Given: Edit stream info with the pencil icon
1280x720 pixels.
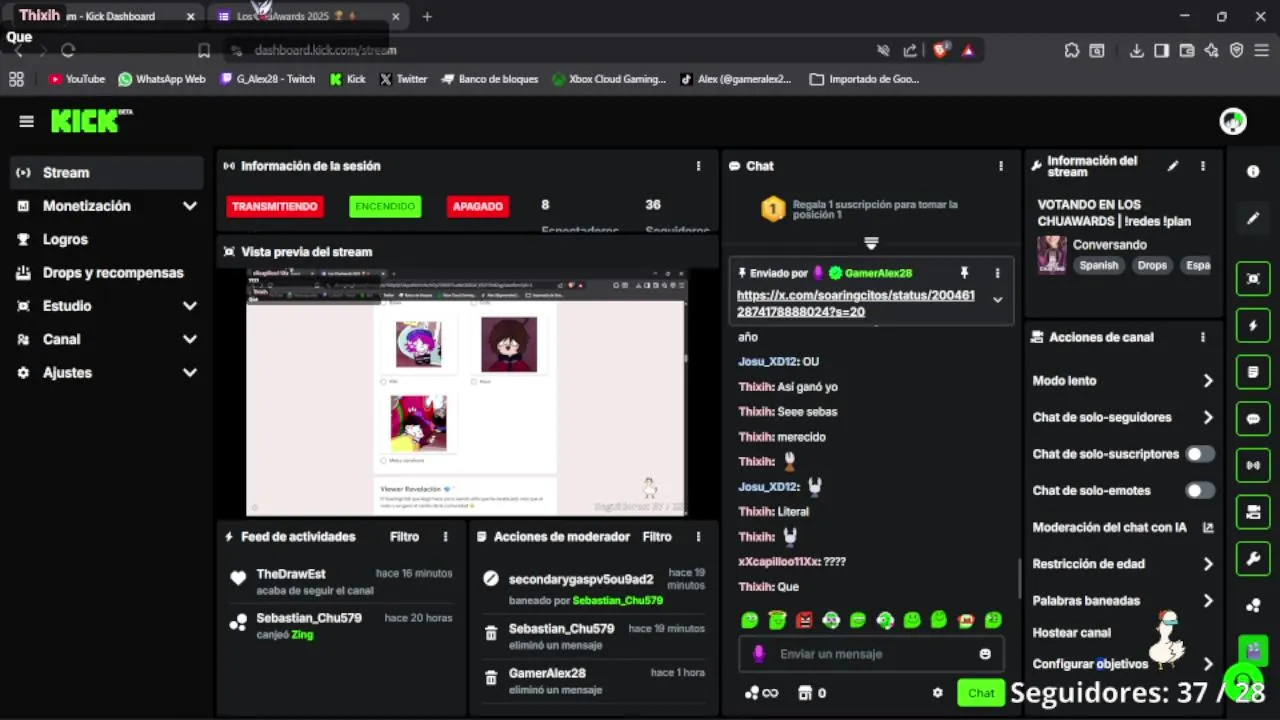Looking at the screenshot, I should click(1173, 166).
